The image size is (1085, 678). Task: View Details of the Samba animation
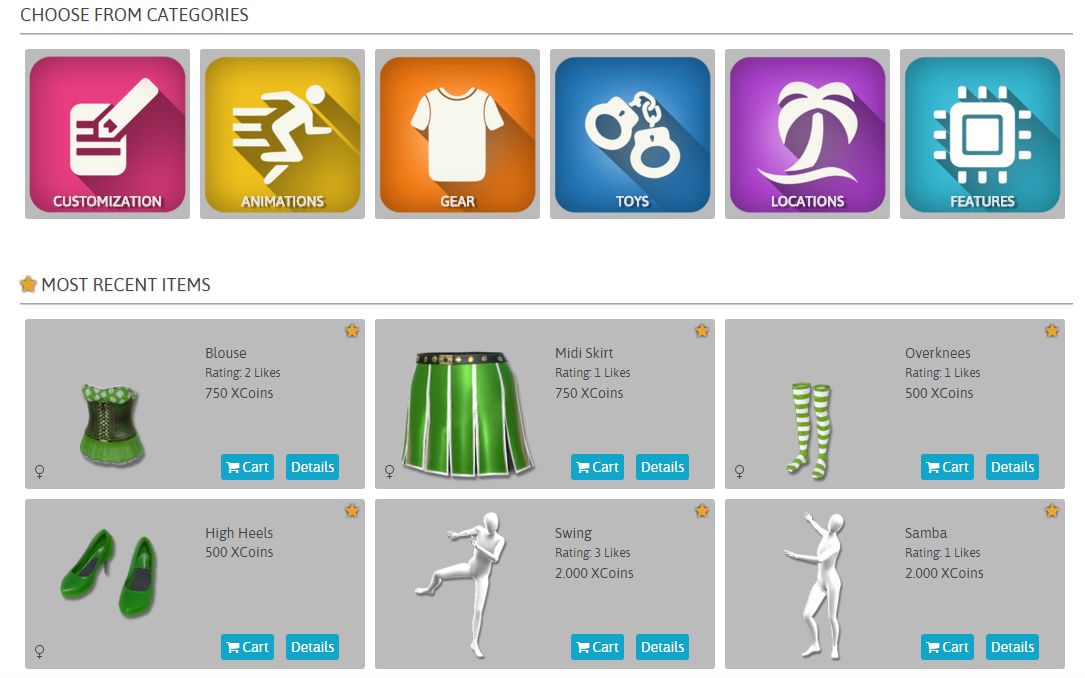coord(1012,647)
